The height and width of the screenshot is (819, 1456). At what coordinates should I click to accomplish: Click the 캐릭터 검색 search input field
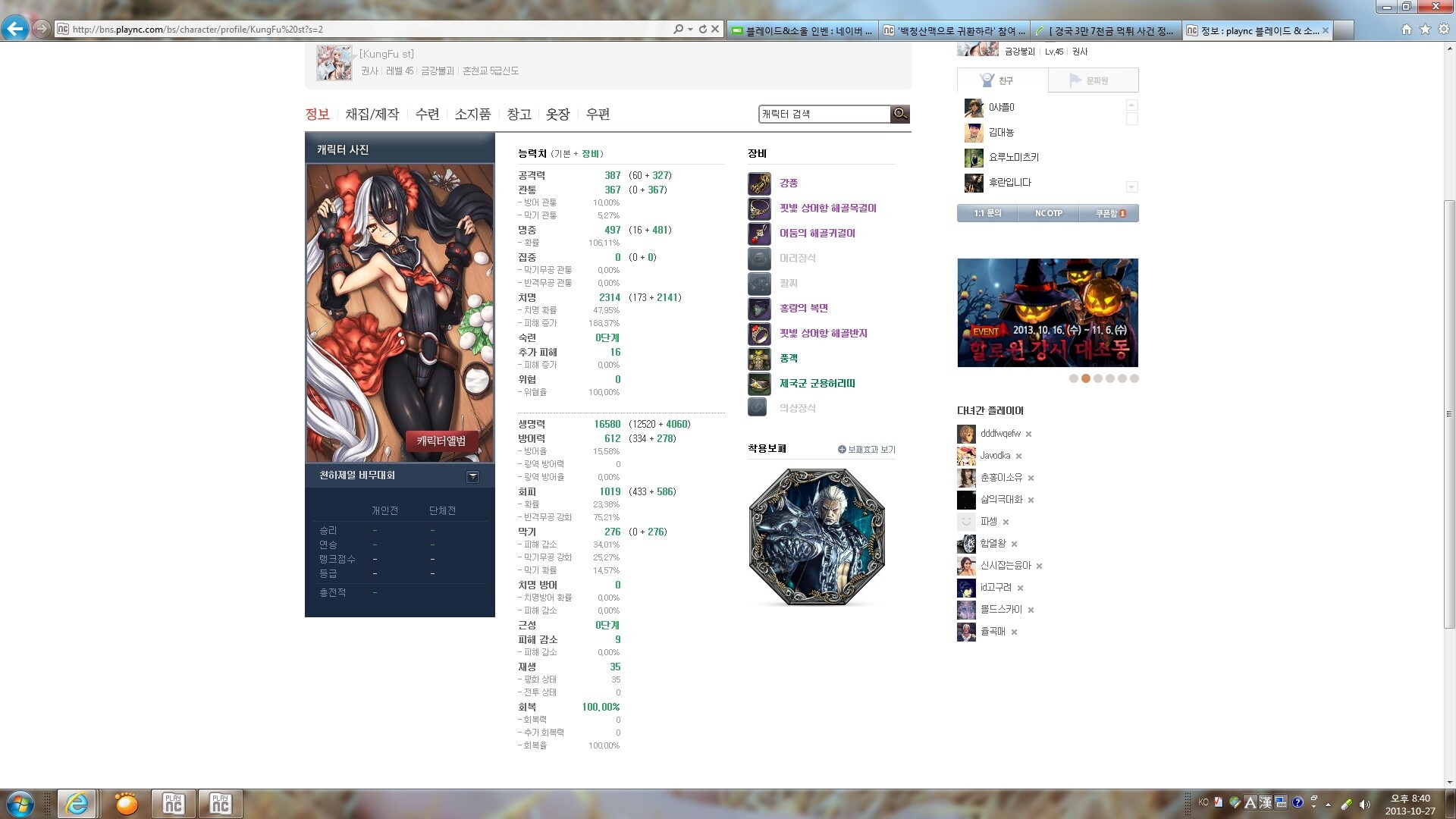824,114
